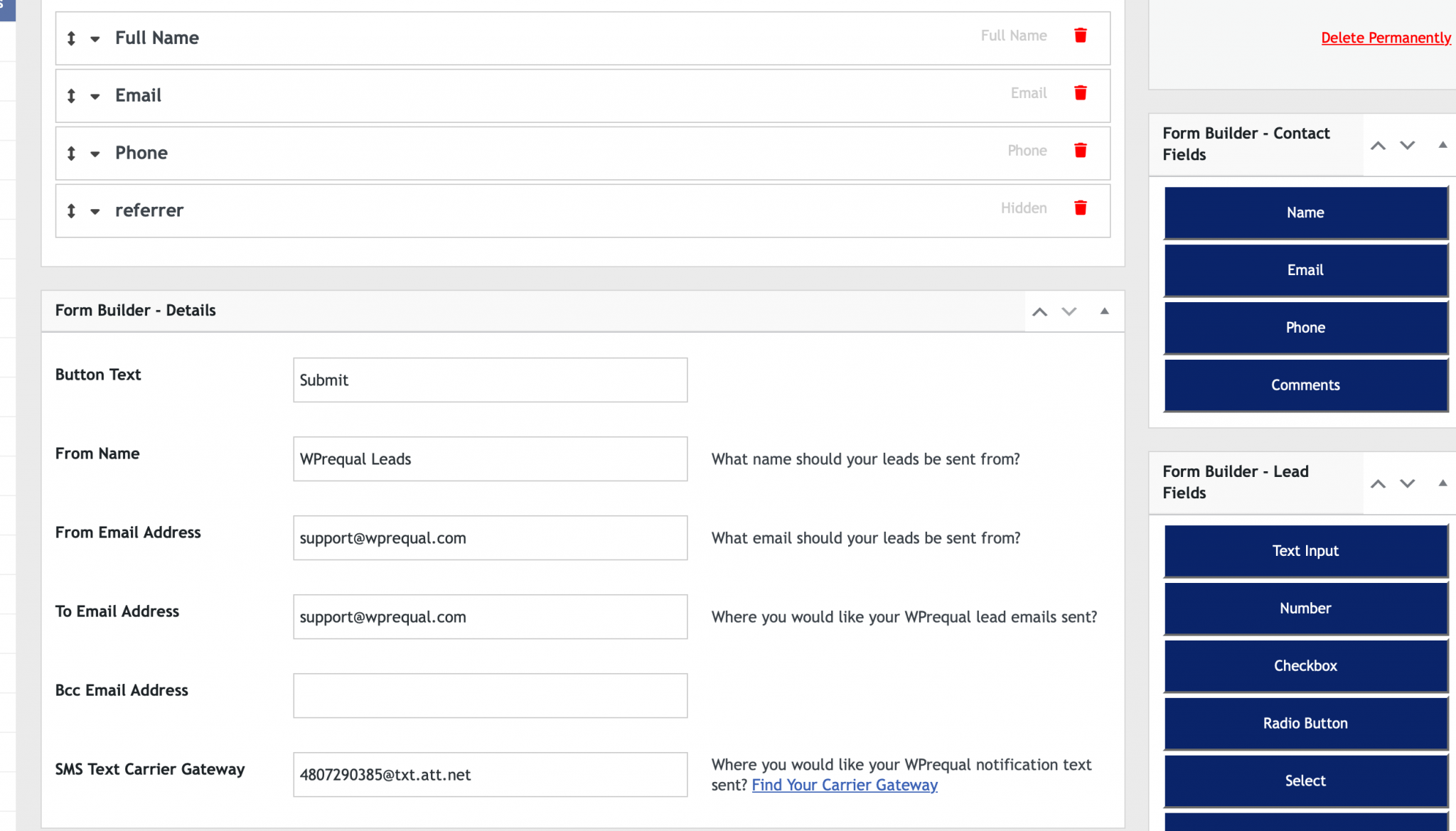Delete the hidden referrer field
Image resolution: width=1456 pixels, height=831 pixels.
click(x=1081, y=208)
